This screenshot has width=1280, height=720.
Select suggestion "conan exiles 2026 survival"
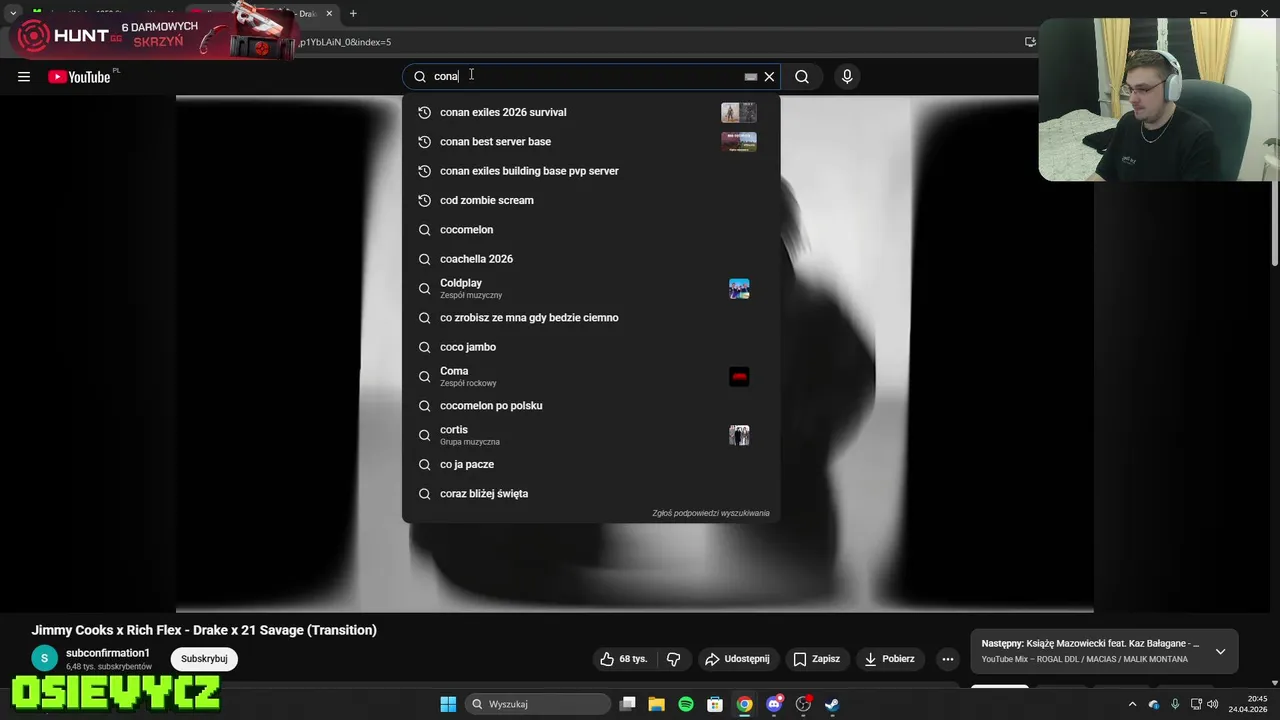pos(591,112)
